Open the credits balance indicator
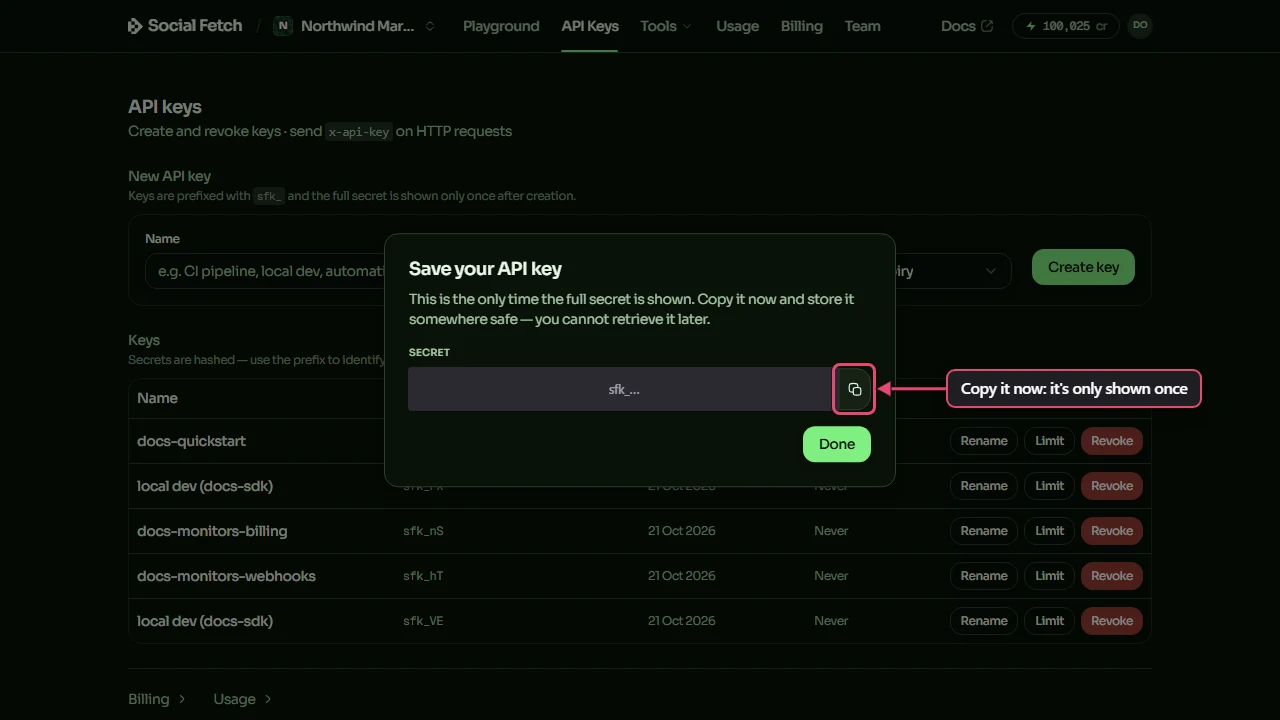The height and width of the screenshot is (720, 1280). point(1065,26)
